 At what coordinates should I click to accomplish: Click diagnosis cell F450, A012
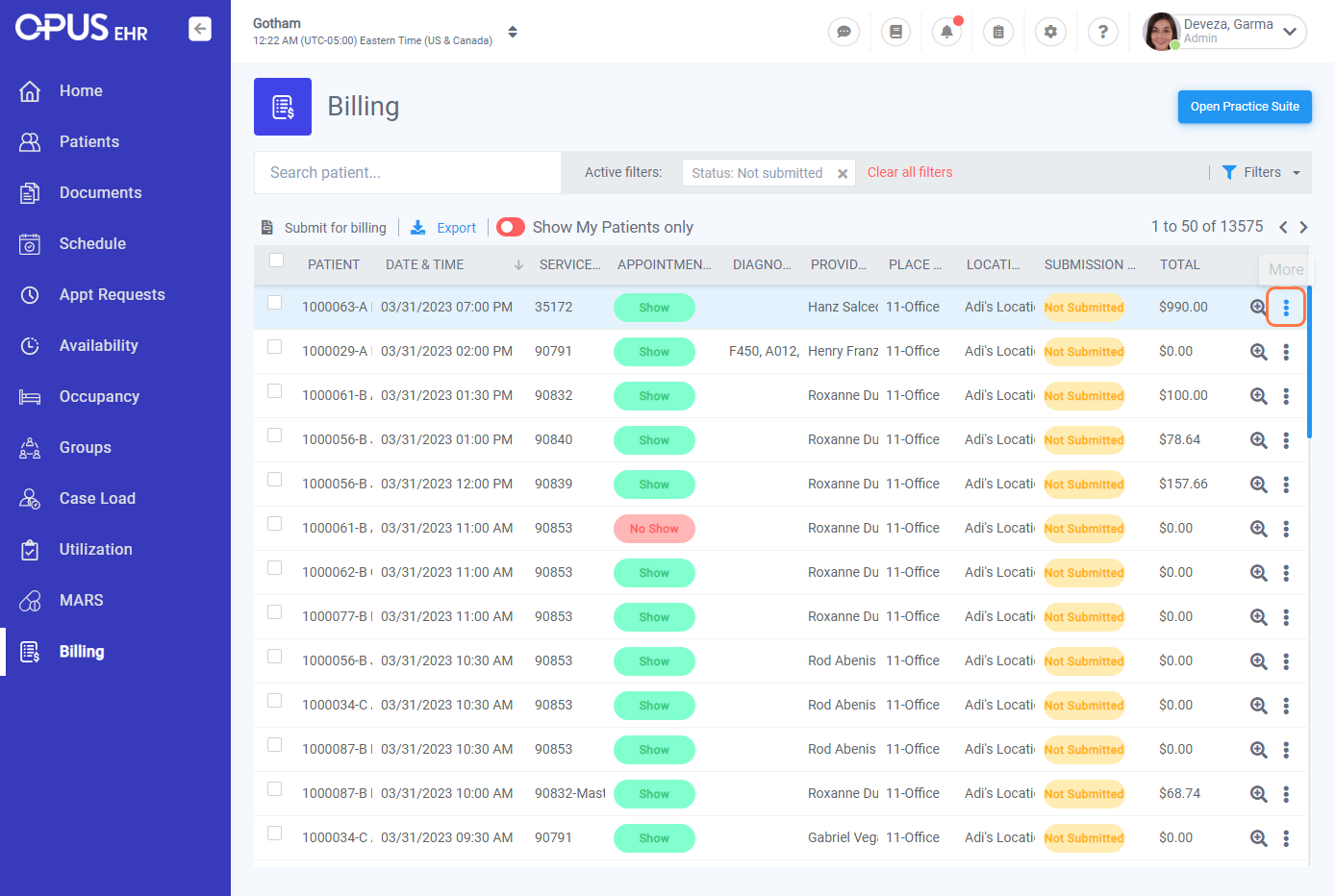tap(764, 351)
